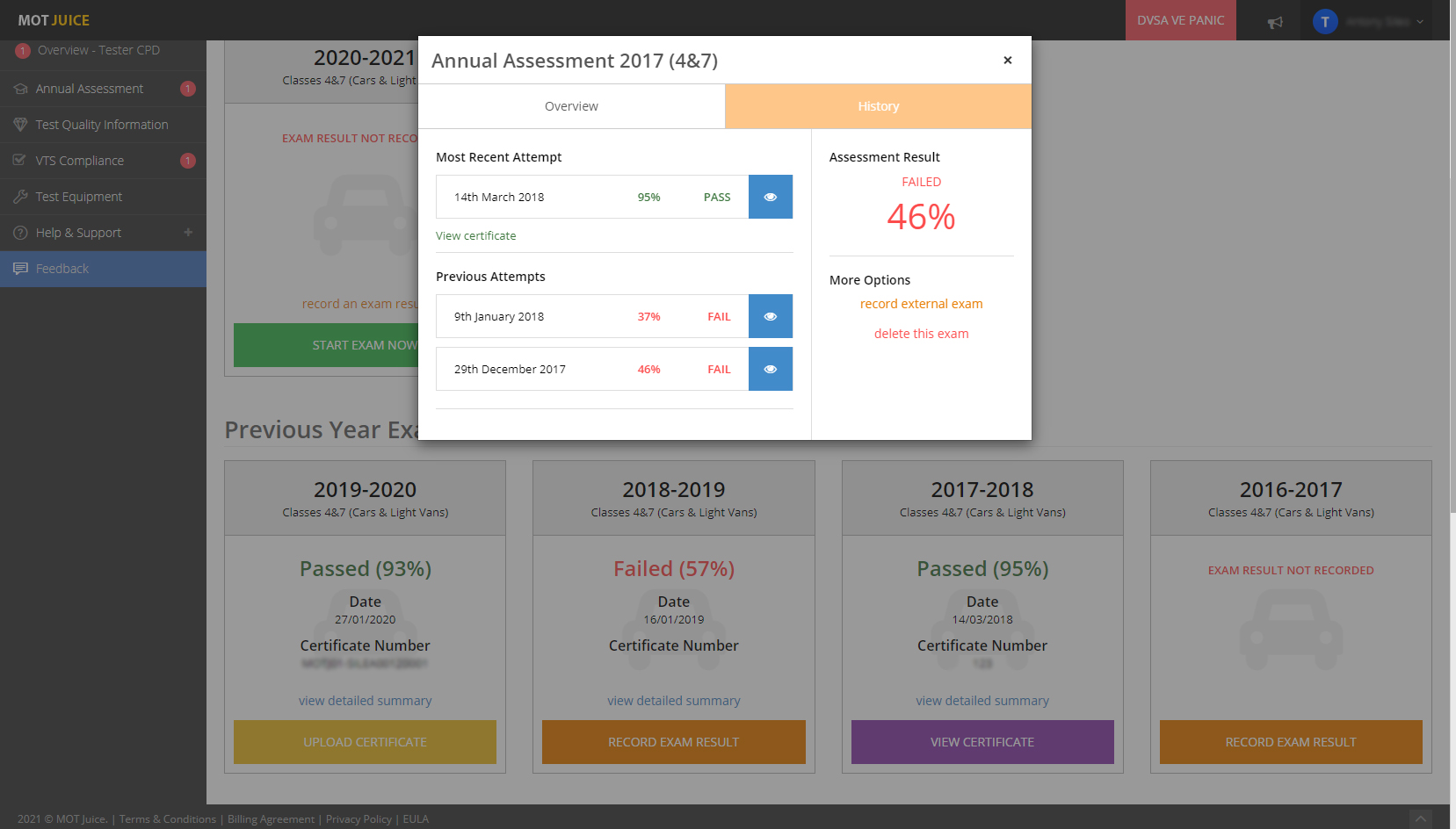This screenshot has width=1456, height=829.
Task: Open the EULA footer link
Action: (x=416, y=819)
